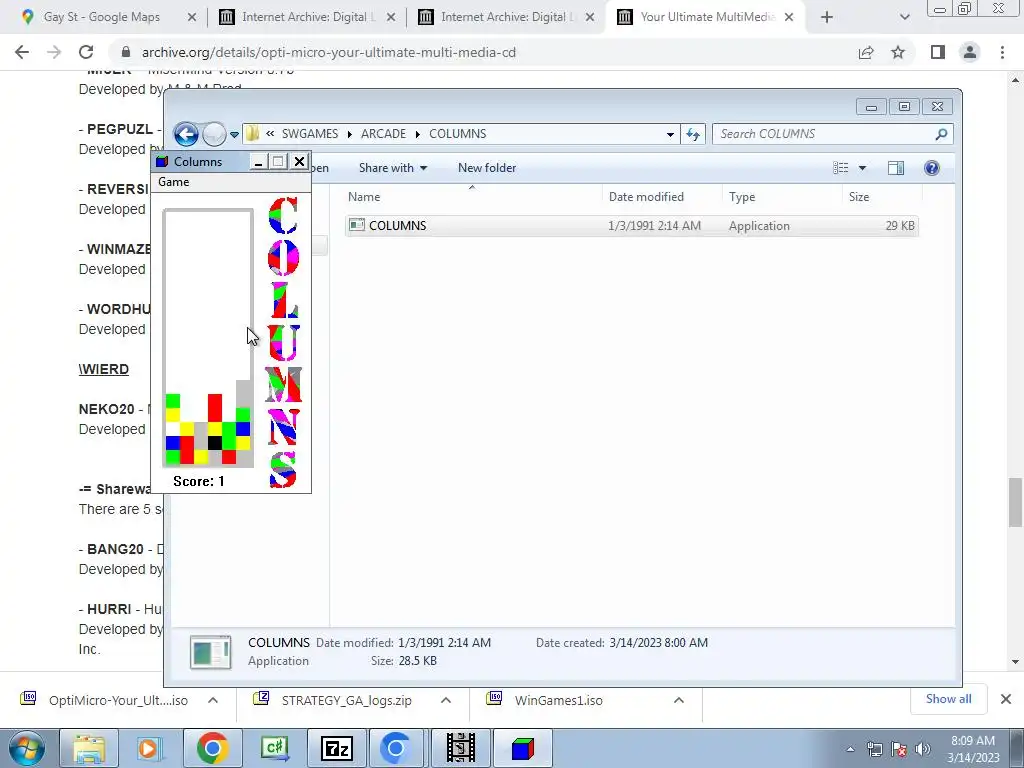Click the search magnifier icon in Explorer
The height and width of the screenshot is (768, 1024).
[941, 134]
